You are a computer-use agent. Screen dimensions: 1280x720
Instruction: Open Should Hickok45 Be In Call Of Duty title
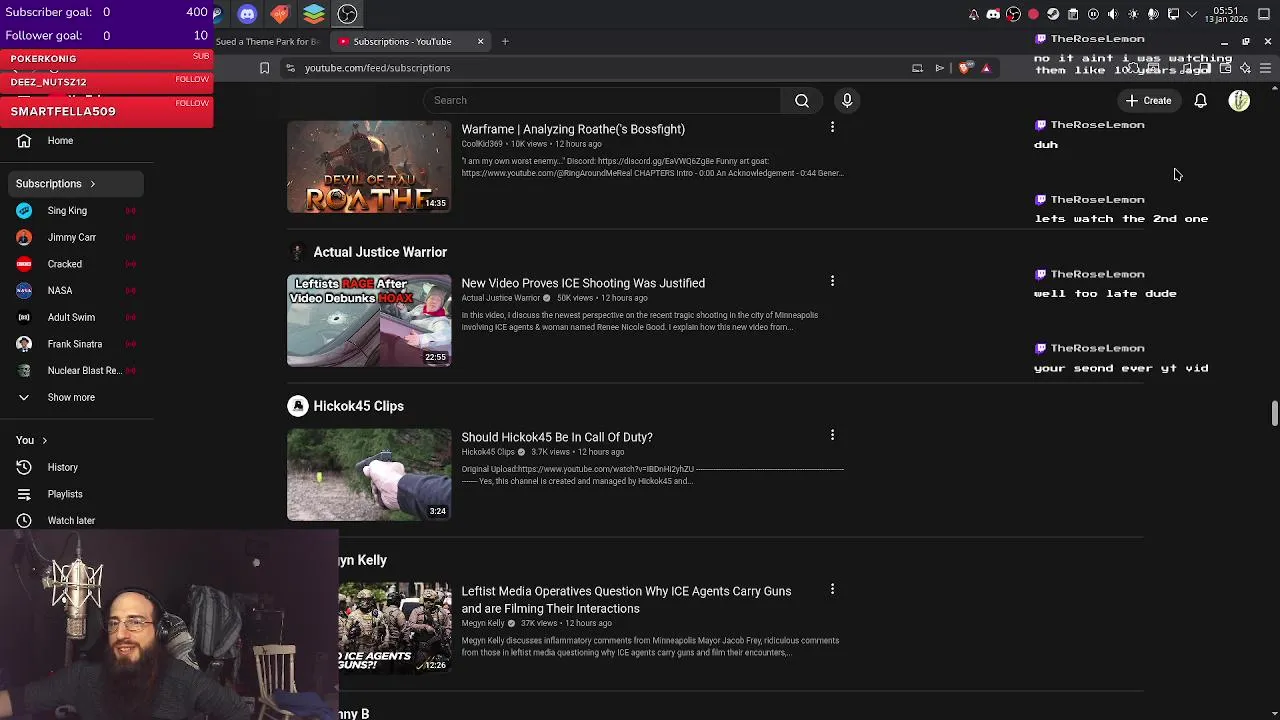tap(557, 437)
